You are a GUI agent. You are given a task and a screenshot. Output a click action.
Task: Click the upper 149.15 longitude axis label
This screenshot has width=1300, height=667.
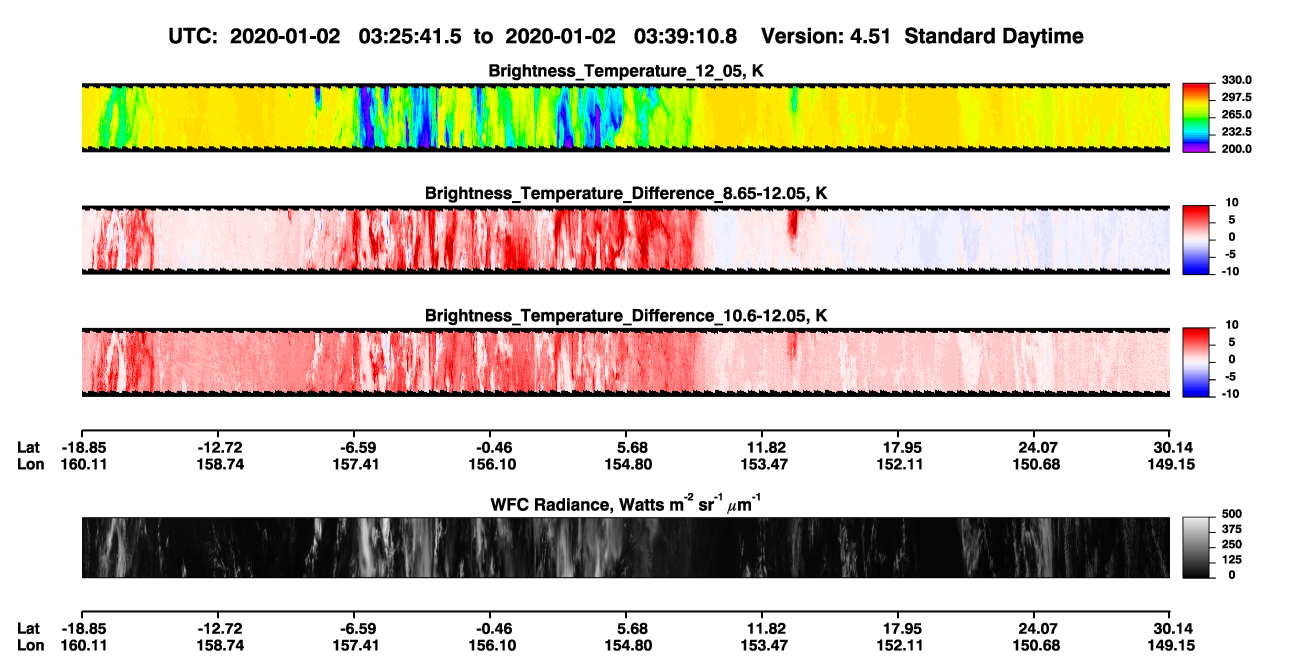click(1170, 465)
